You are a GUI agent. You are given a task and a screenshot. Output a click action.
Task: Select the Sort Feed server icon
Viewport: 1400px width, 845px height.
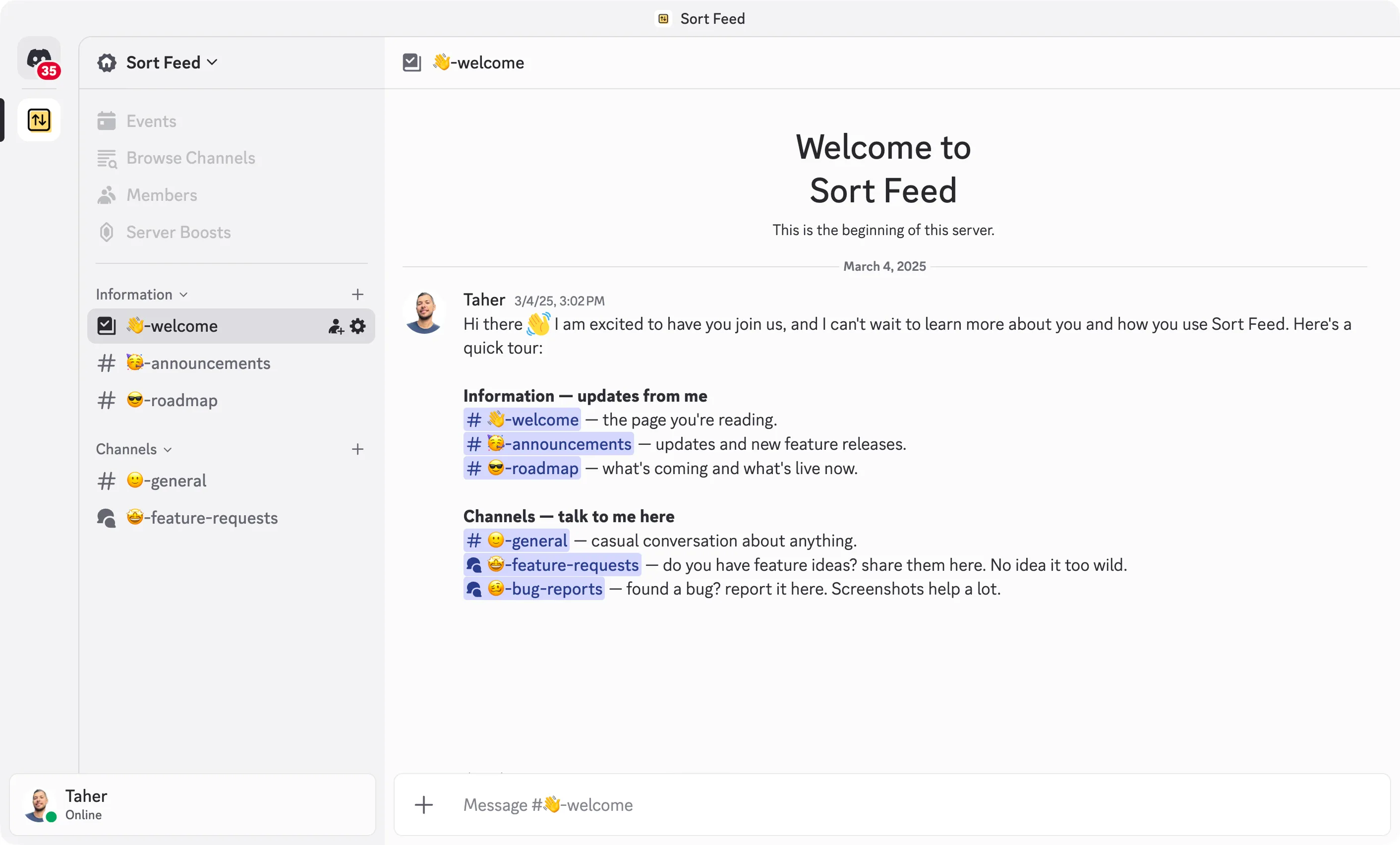pos(39,120)
